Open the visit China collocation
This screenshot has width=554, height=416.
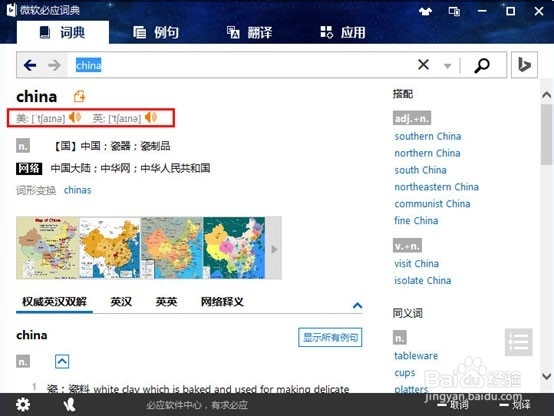click(x=417, y=264)
